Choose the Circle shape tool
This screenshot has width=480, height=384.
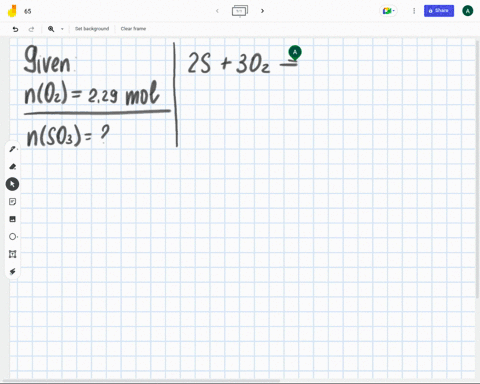pos(13,237)
